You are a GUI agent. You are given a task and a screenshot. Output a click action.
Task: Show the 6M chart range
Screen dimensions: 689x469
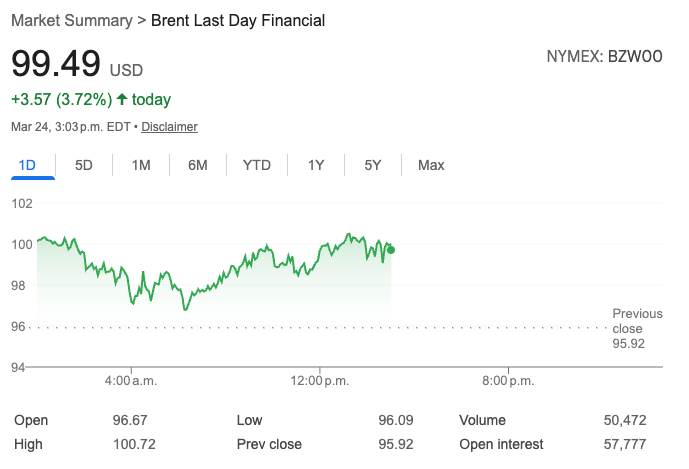(198, 165)
